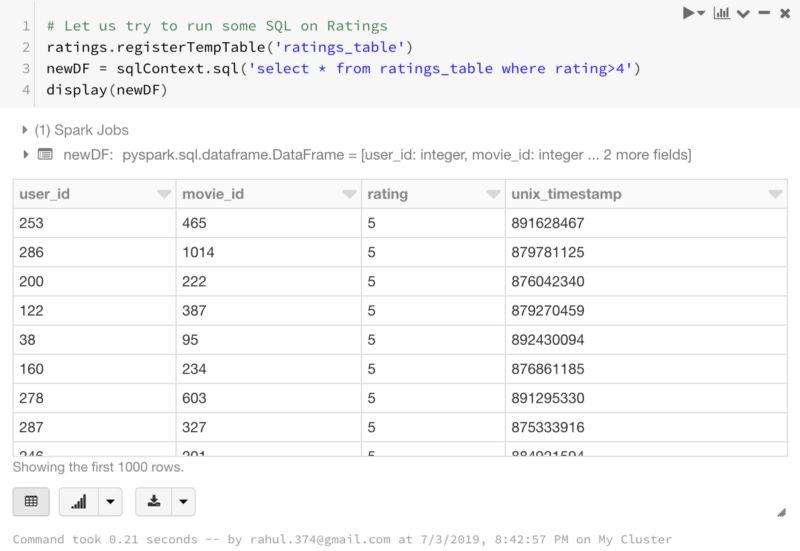Image resolution: width=800 pixels, height=551 pixels.
Task: Minimize the cell with the dash icon
Action: [x=764, y=13]
